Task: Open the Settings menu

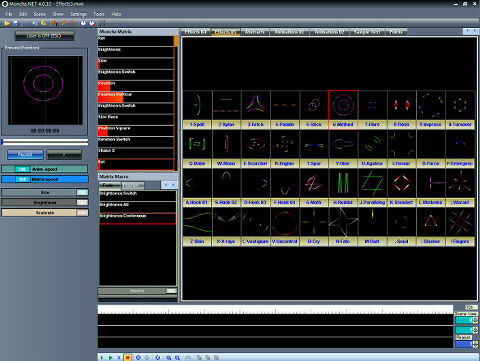Action: pyautogui.click(x=78, y=14)
